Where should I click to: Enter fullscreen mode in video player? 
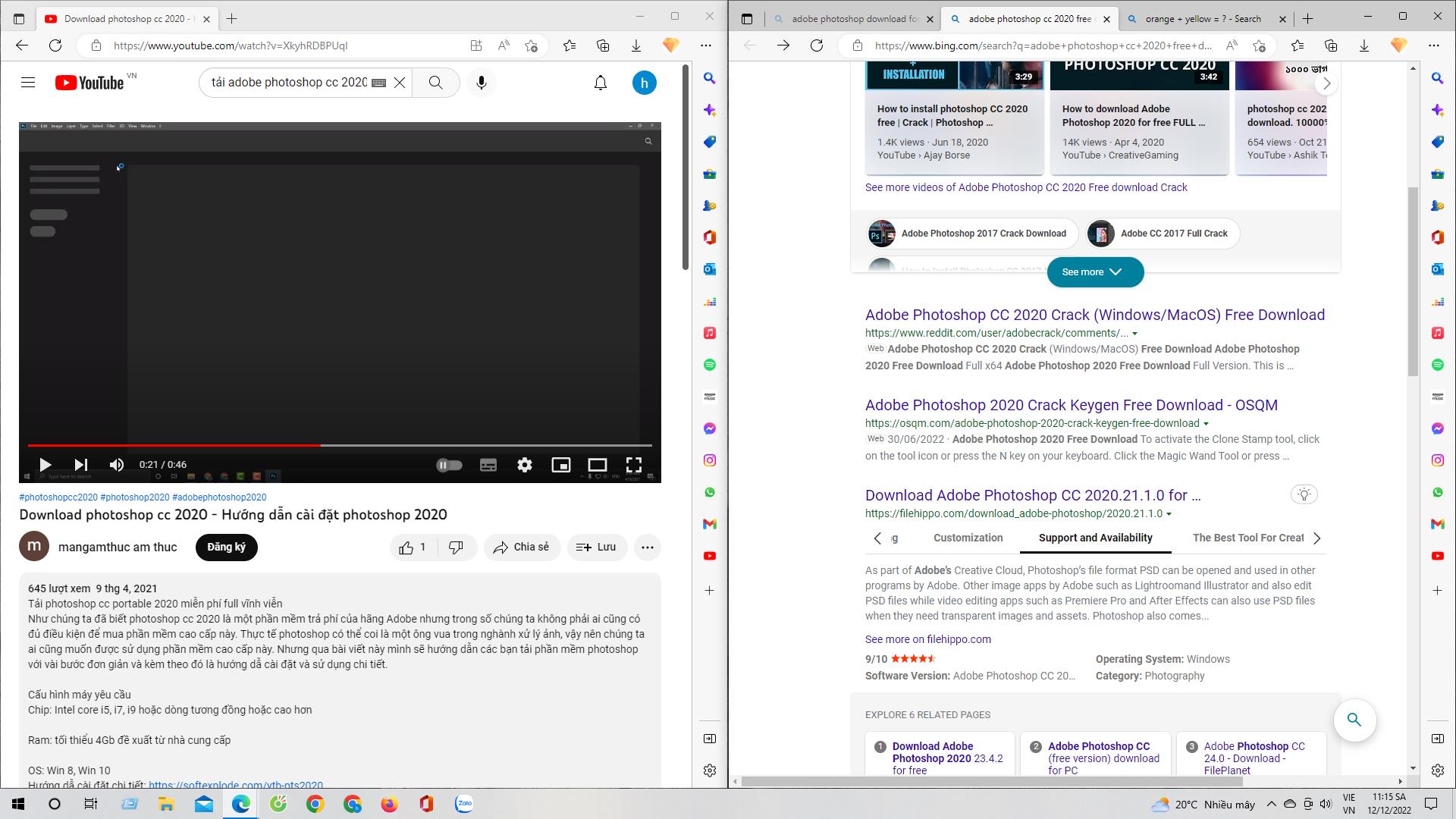tap(633, 465)
